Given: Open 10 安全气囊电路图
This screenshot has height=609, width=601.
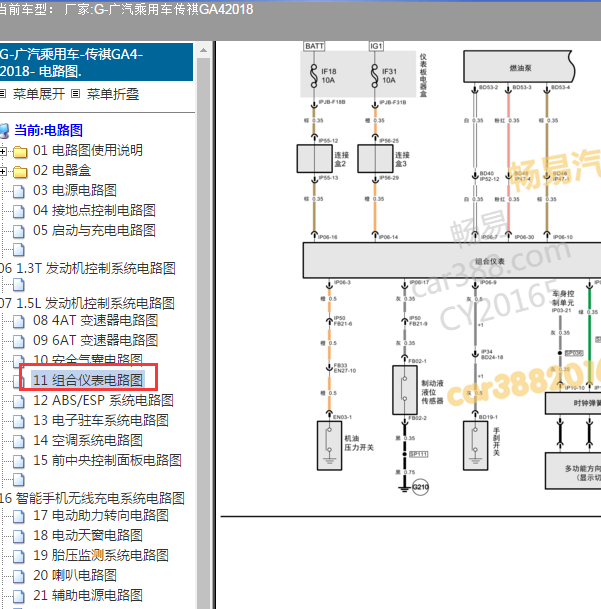Looking at the screenshot, I should [88, 360].
